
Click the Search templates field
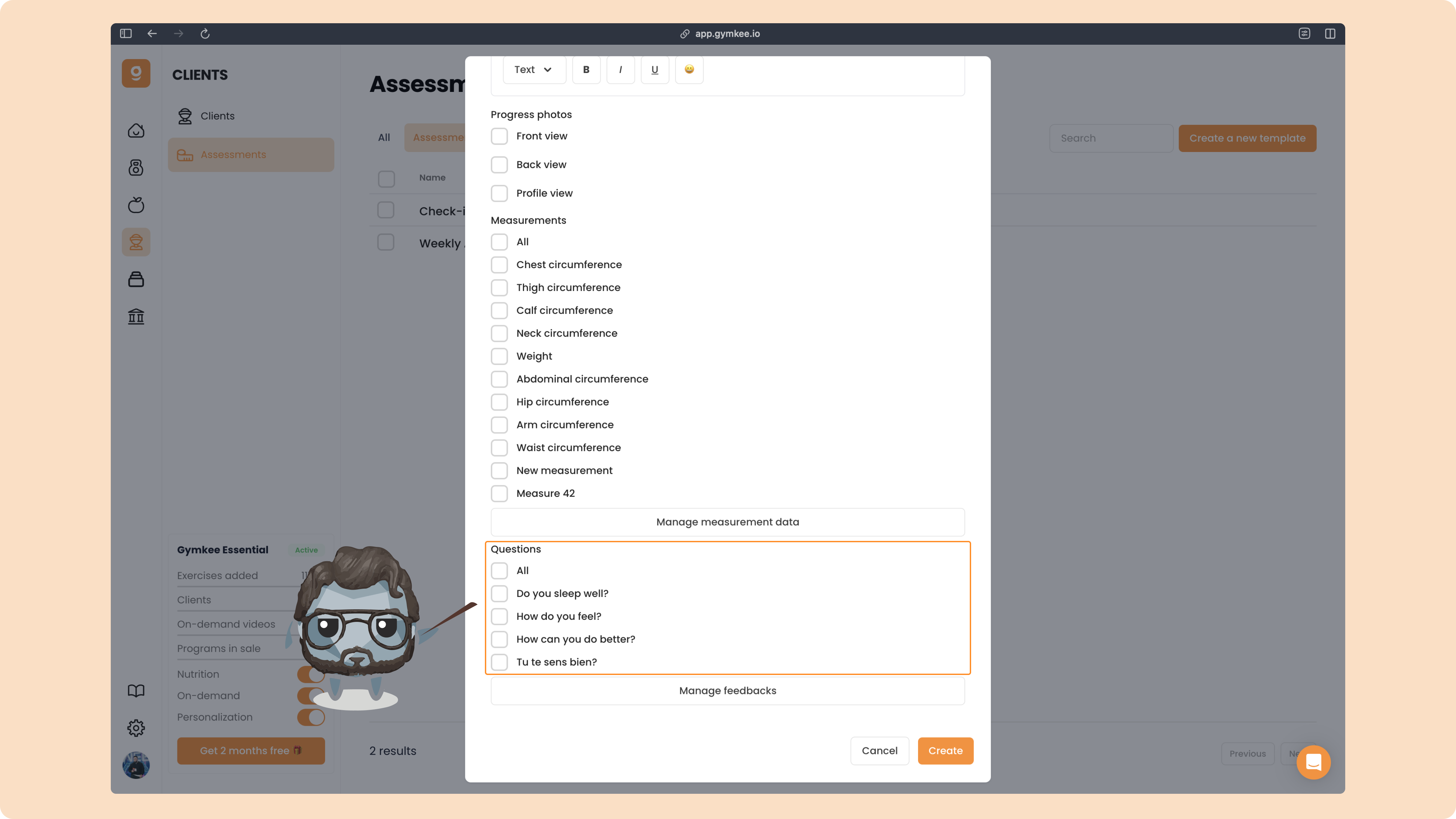pos(1111,138)
